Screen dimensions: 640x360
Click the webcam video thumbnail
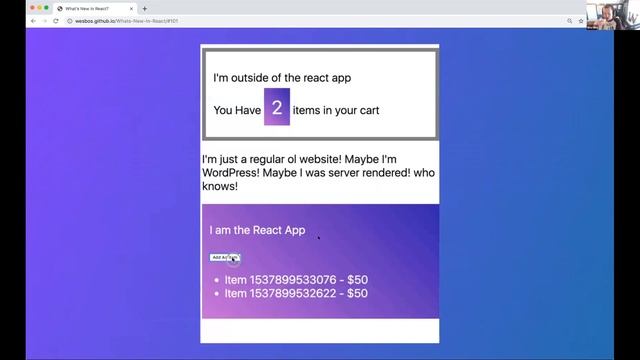point(613,15)
